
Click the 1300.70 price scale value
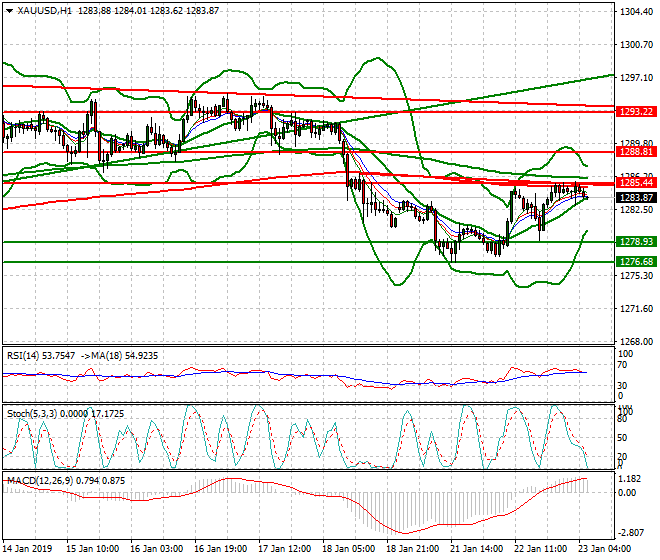point(637,45)
